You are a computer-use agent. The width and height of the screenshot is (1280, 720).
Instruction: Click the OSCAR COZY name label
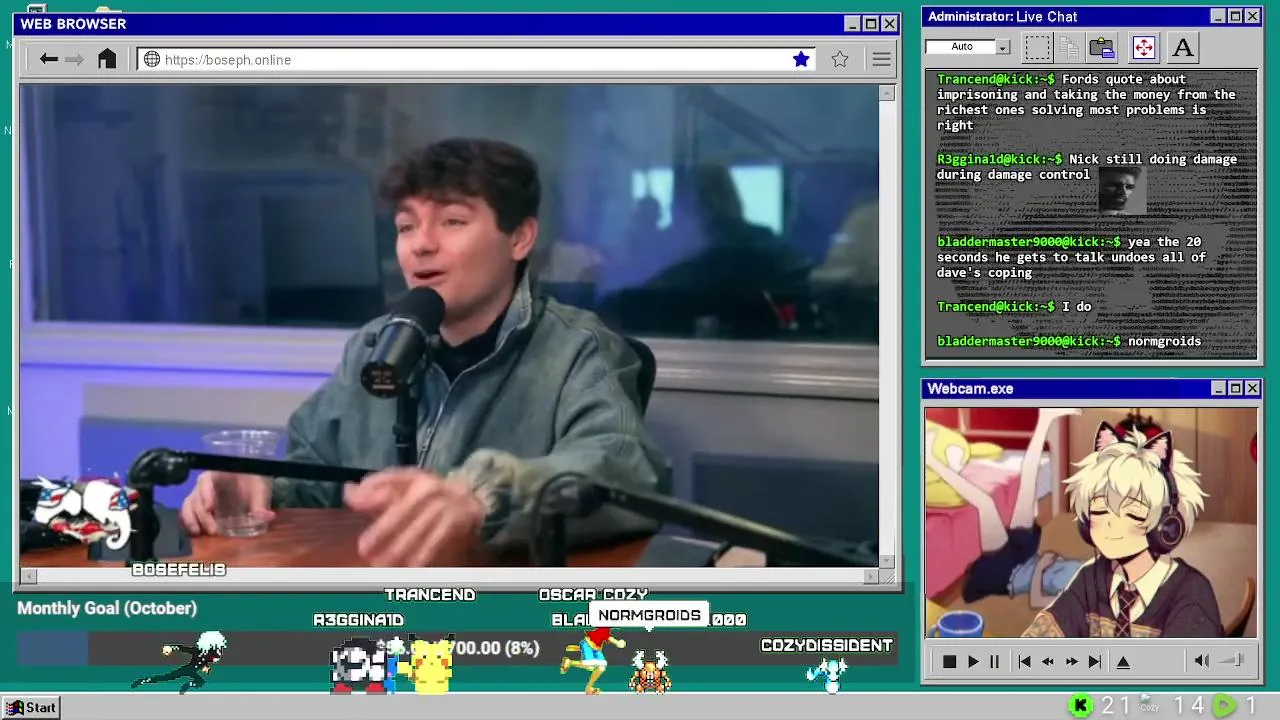(593, 594)
